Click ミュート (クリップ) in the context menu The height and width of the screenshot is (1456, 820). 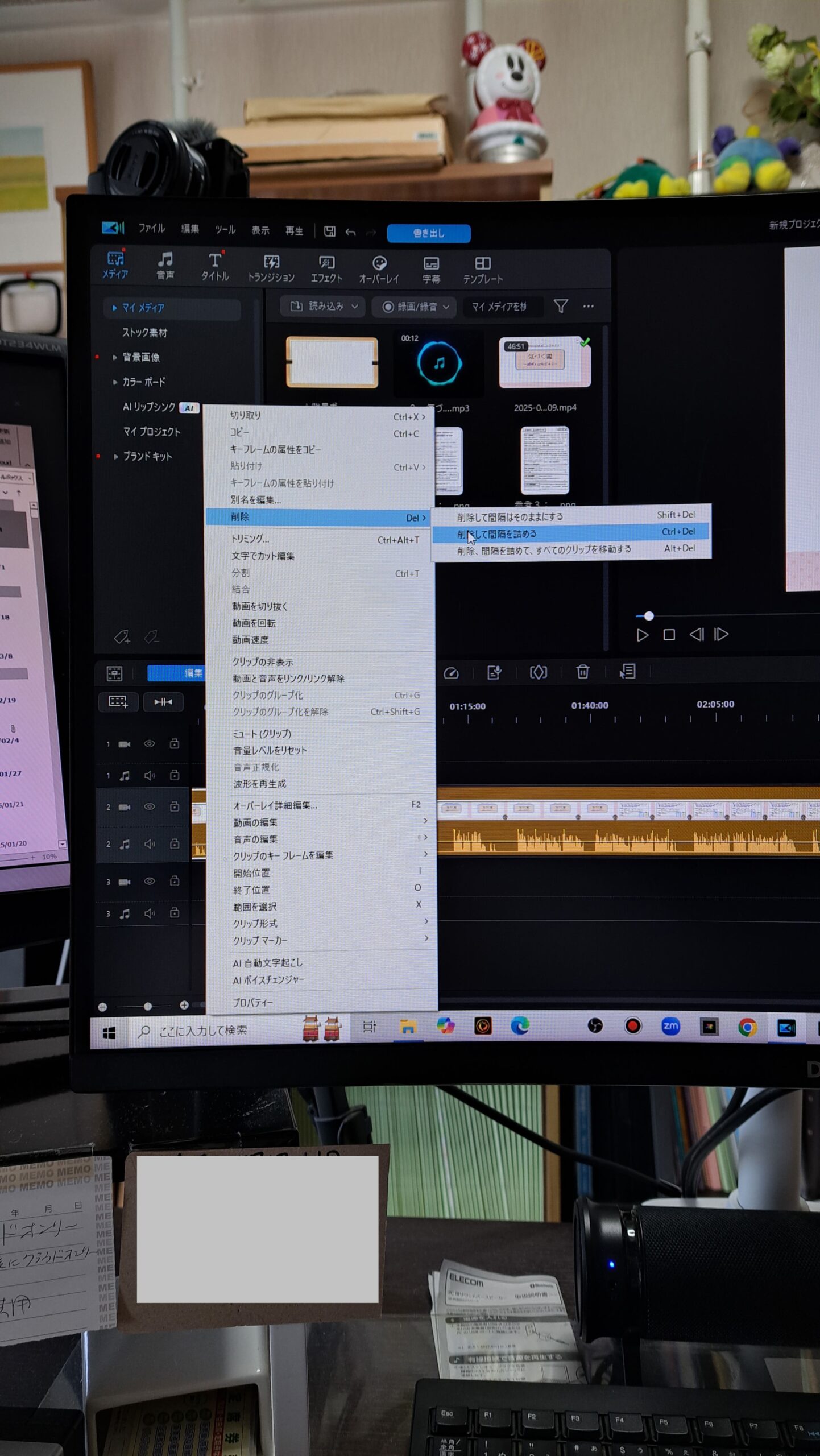tap(321, 734)
